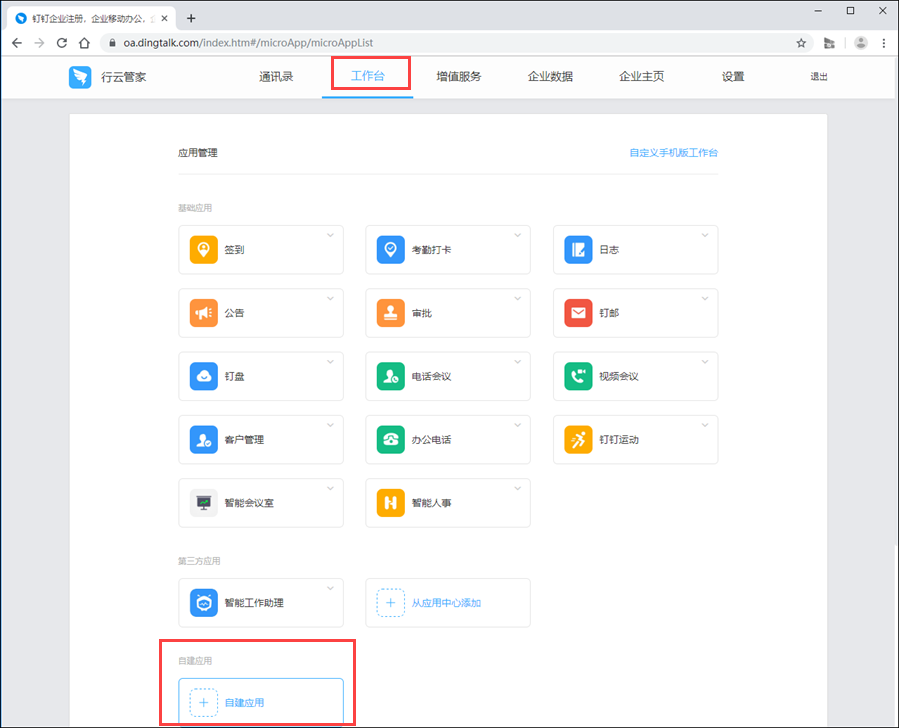Screen dimensions: 900x728
Task: Click the 自定义手机版工作台 link
Action: (673, 153)
